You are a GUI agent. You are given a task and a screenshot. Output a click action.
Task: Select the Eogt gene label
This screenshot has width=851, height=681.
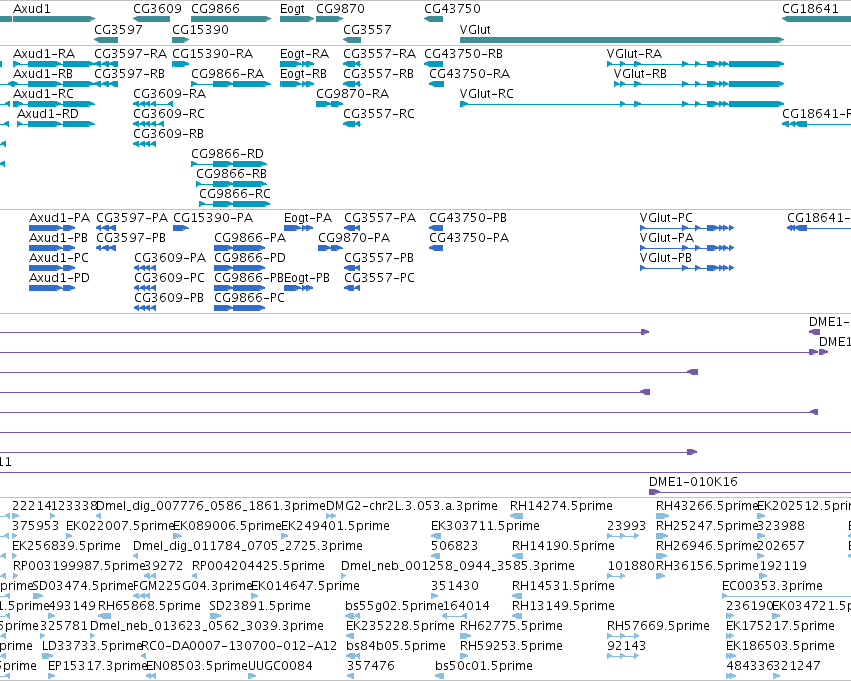pos(293,9)
